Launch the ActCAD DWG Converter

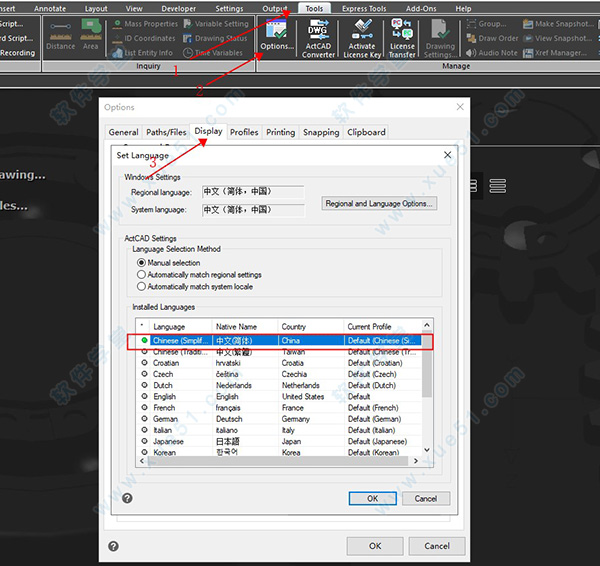pyautogui.click(x=319, y=38)
